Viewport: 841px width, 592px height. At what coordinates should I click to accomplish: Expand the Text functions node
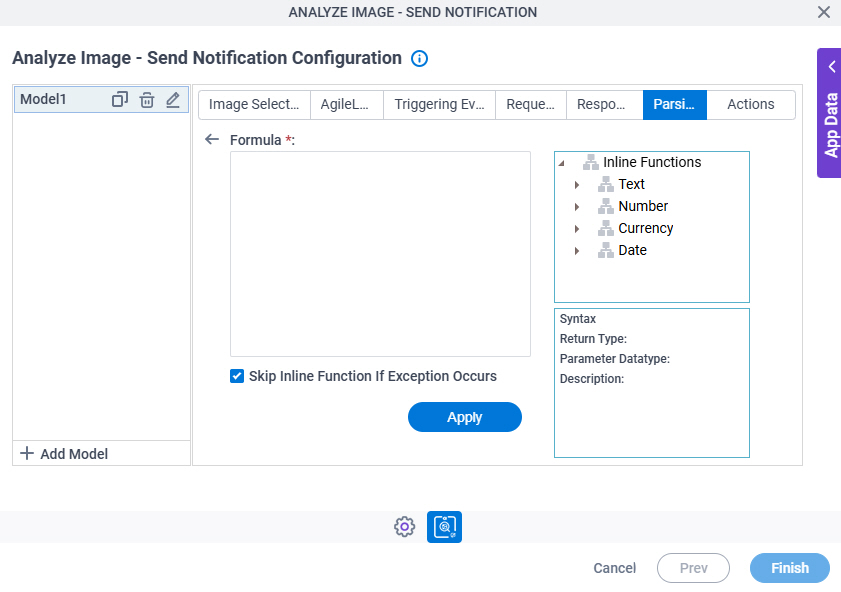coord(577,184)
